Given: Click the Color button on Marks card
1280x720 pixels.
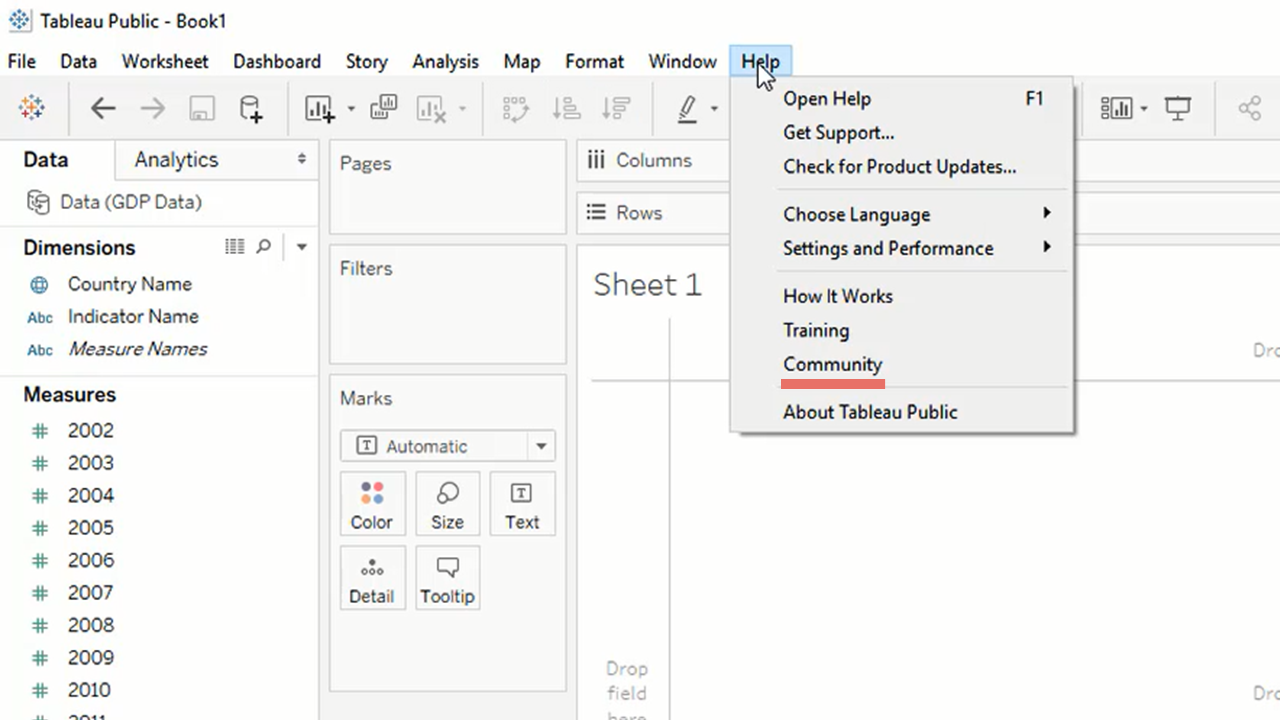Looking at the screenshot, I should (x=372, y=504).
